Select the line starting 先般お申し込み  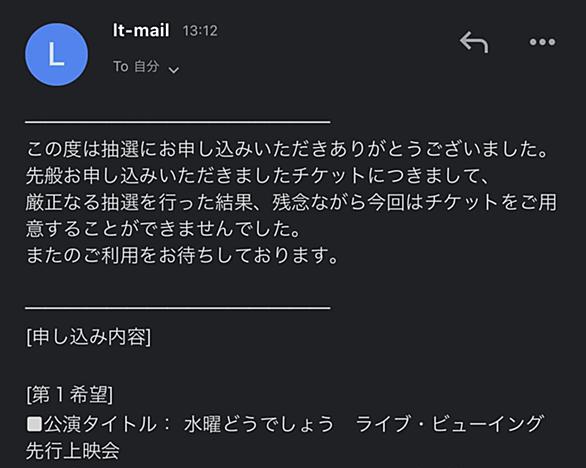coord(257,176)
